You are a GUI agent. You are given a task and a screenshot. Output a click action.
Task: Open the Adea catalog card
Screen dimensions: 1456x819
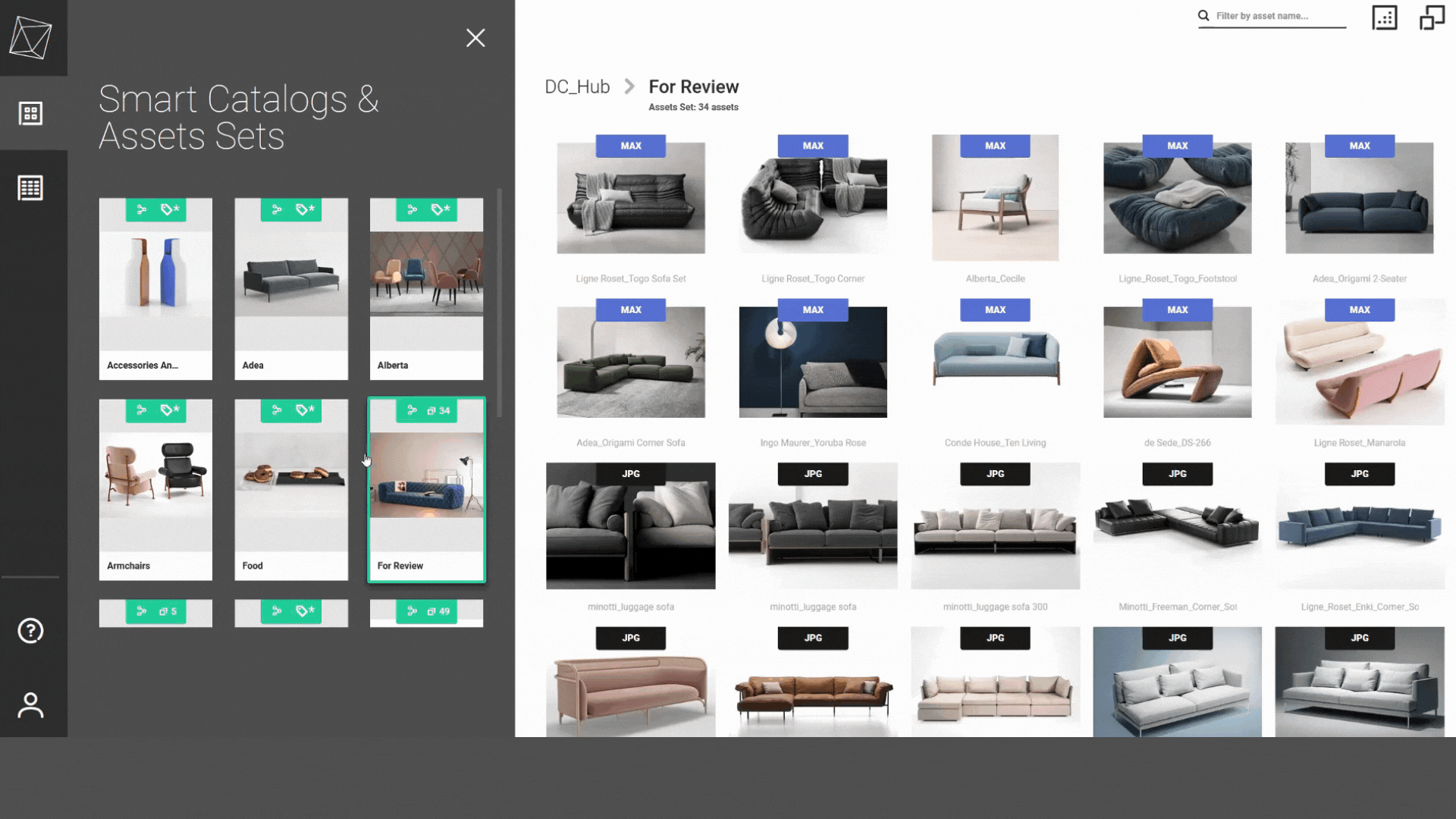pos(291,289)
